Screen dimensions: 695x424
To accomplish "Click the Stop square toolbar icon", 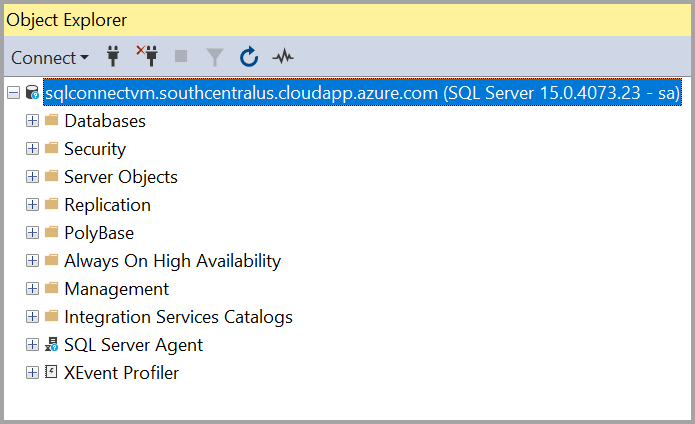I will 181,57.
